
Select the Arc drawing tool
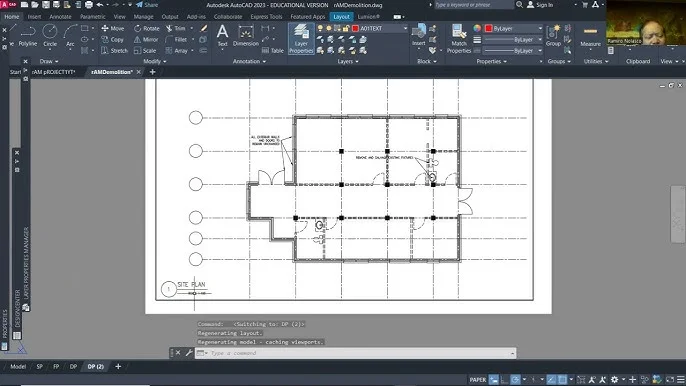(70, 35)
